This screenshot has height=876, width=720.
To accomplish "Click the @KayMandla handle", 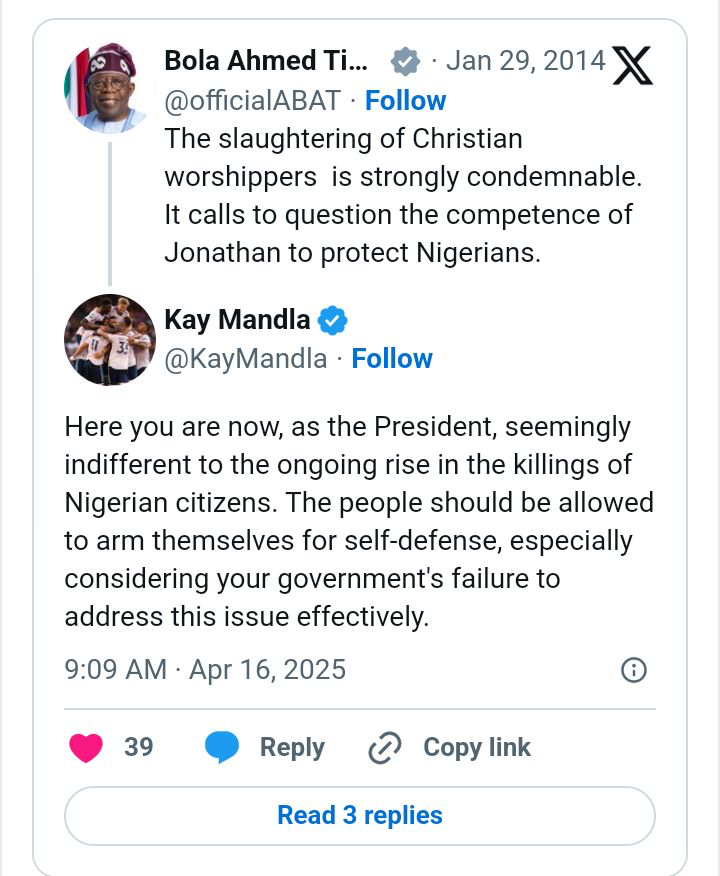I will [245, 359].
